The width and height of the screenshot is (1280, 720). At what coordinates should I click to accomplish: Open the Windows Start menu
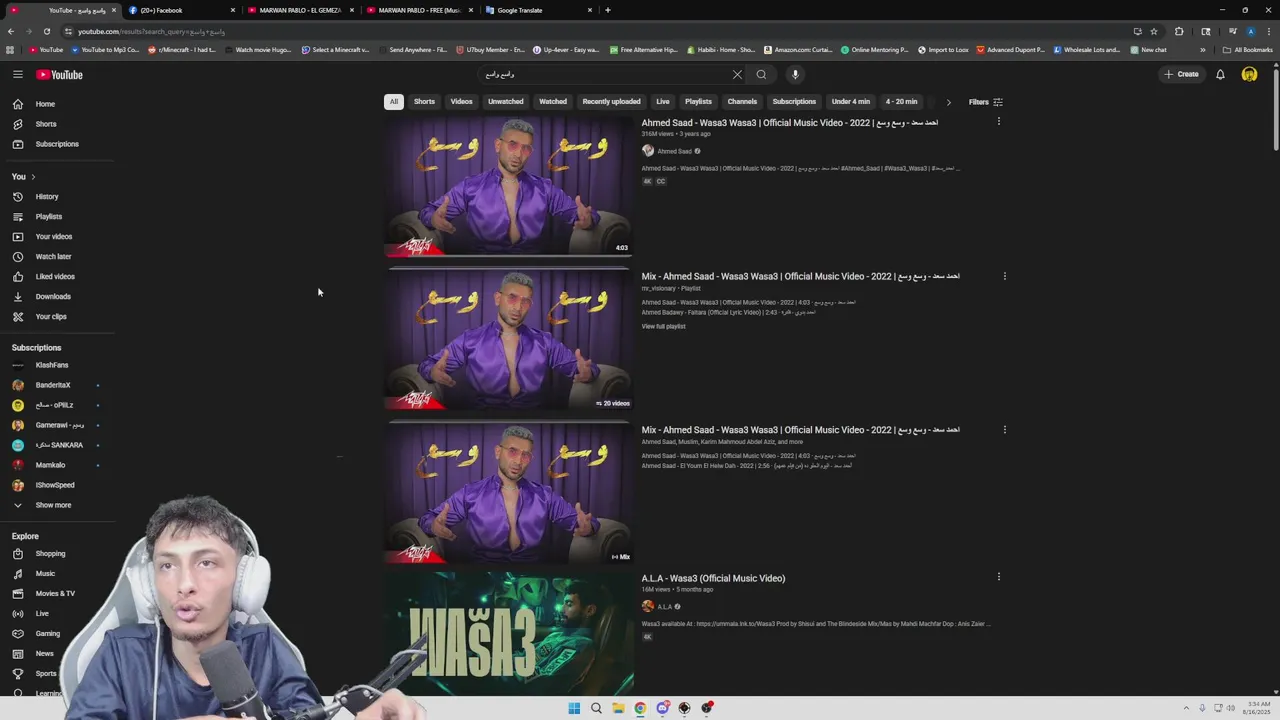coord(574,708)
